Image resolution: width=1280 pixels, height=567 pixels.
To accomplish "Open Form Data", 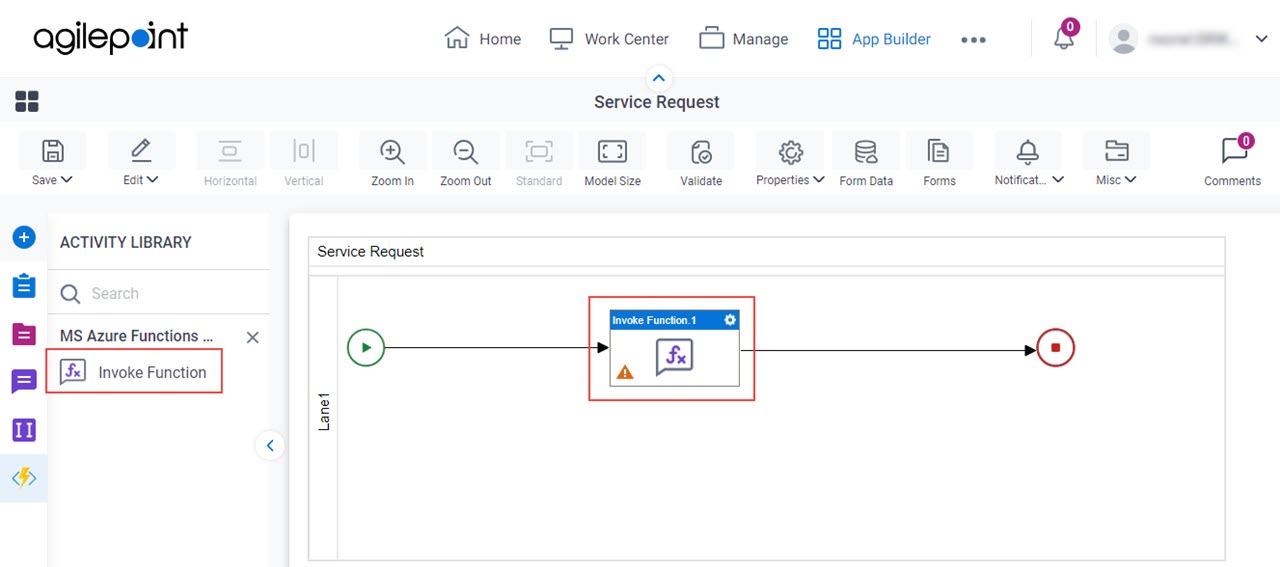I will tap(866, 160).
